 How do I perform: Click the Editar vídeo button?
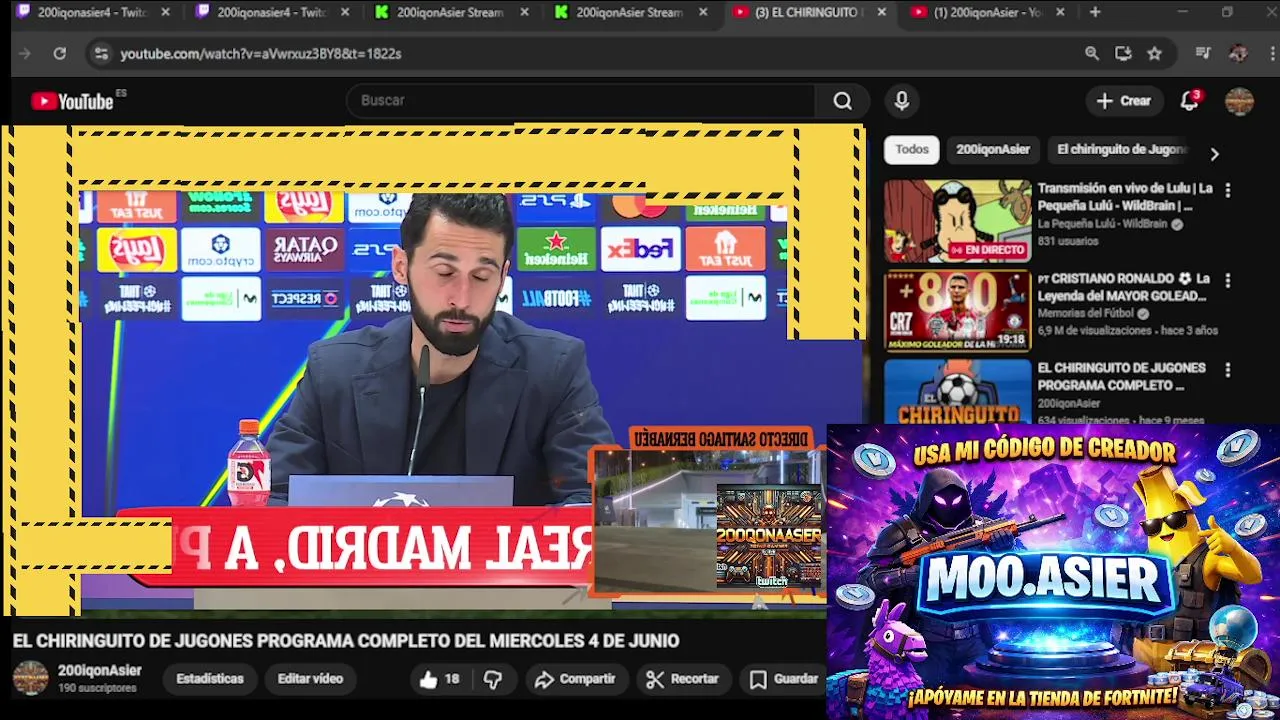click(x=310, y=679)
